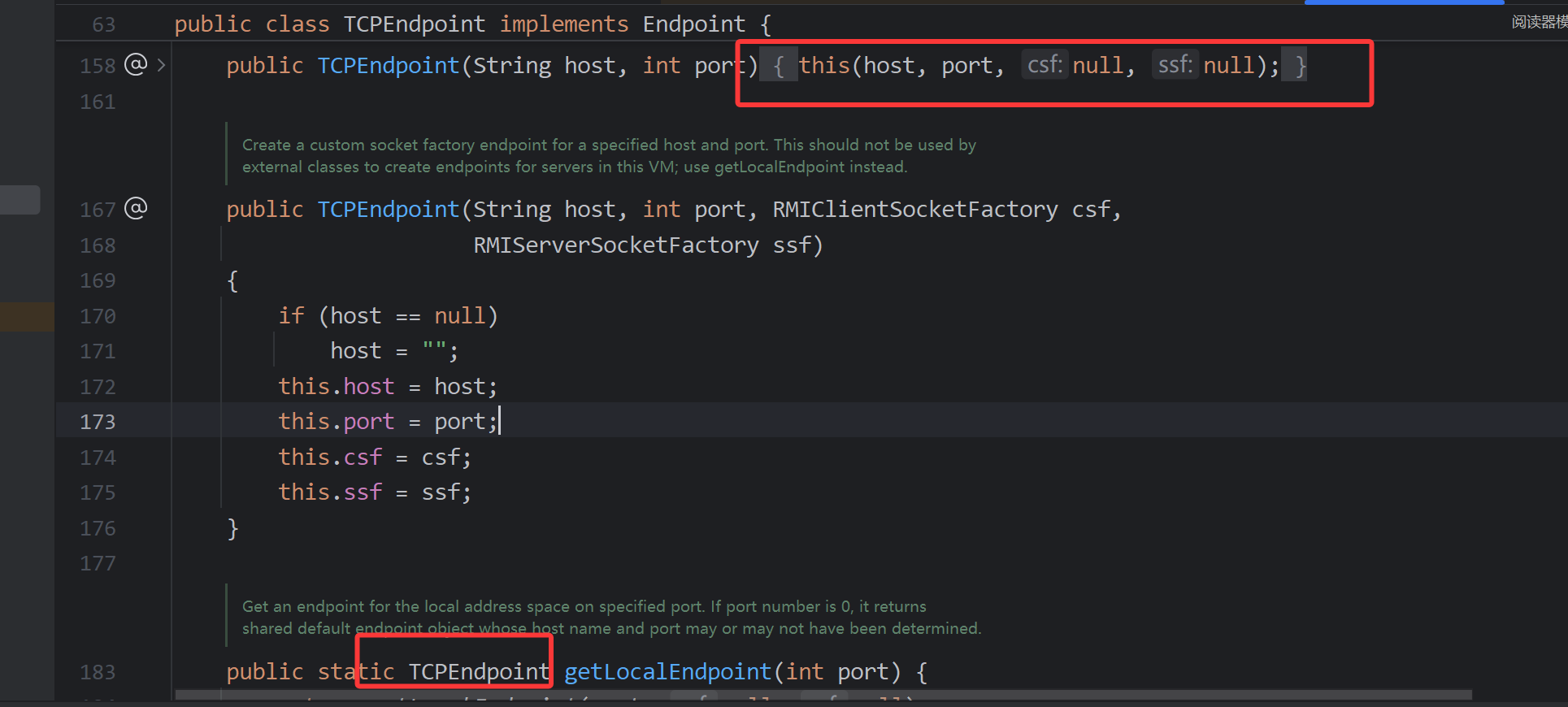This screenshot has width=1568, height=707.
Task: Click RMIClientSocketFactory type on line 167
Action: 914,210
